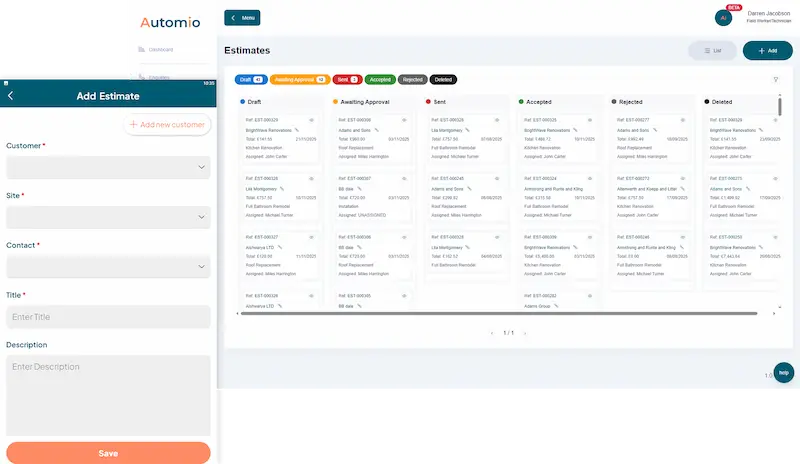The image size is (800, 464).
Task: Toggle the Draft status filter chip
Action: [x=251, y=80]
